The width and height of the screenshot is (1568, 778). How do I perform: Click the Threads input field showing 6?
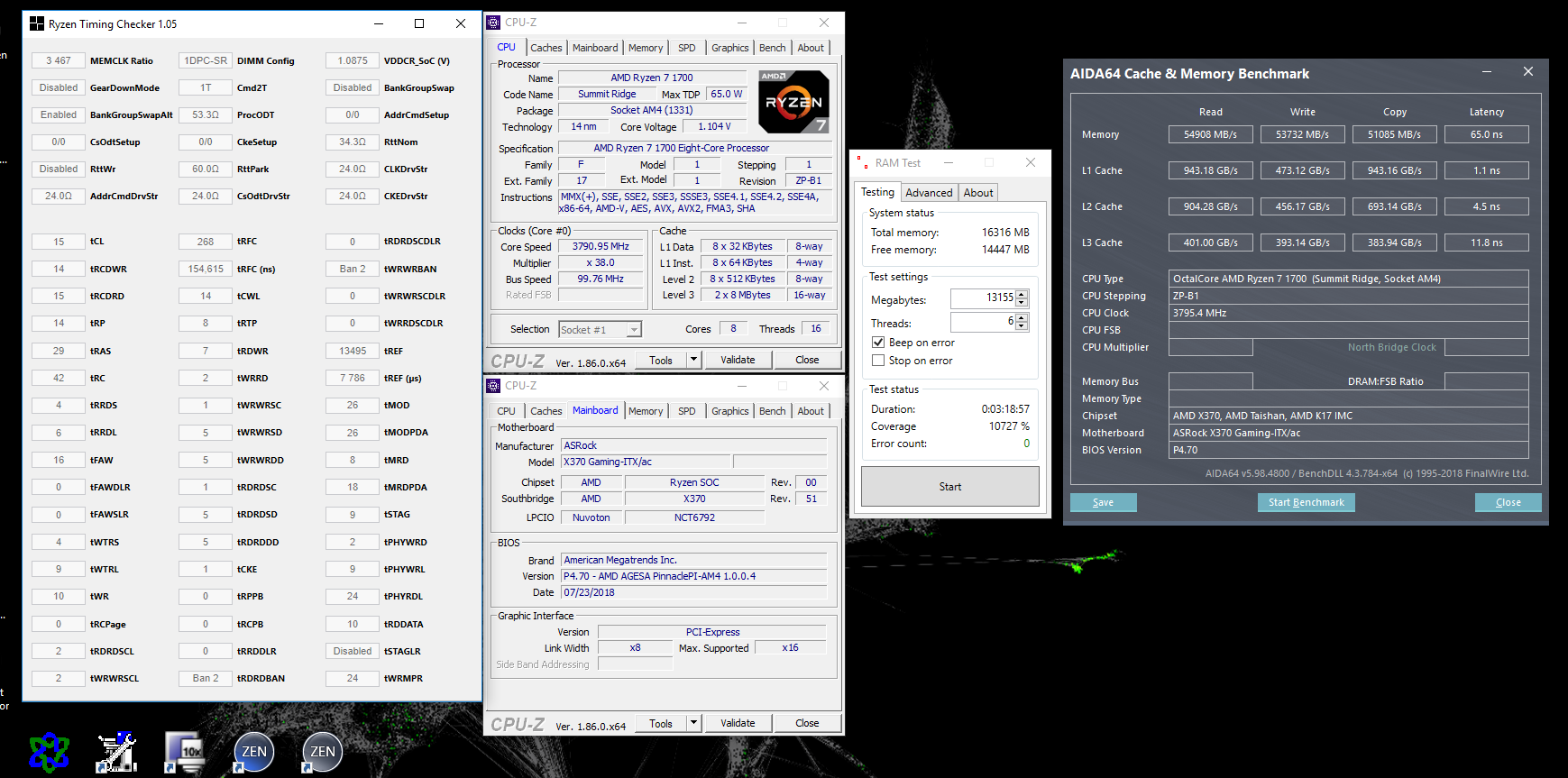(x=983, y=322)
